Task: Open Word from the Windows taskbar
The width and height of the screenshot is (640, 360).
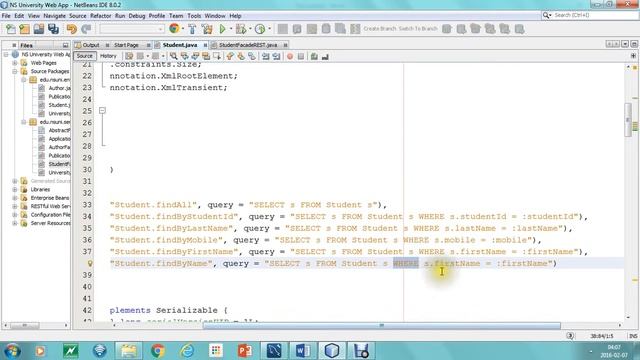Action: tap(303, 351)
